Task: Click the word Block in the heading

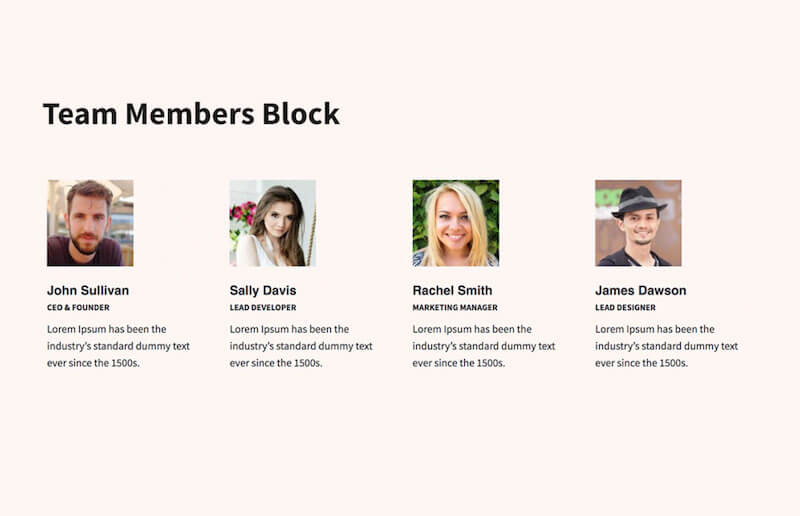Action: 301,114
